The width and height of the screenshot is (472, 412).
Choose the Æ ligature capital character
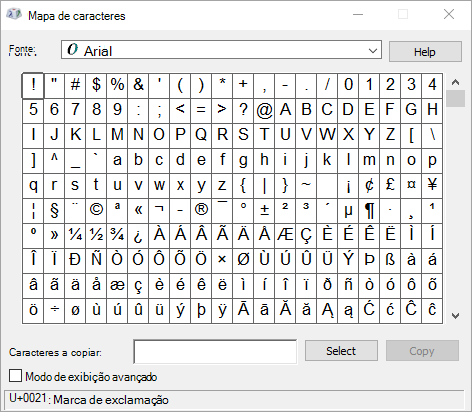(x=285, y=236)
